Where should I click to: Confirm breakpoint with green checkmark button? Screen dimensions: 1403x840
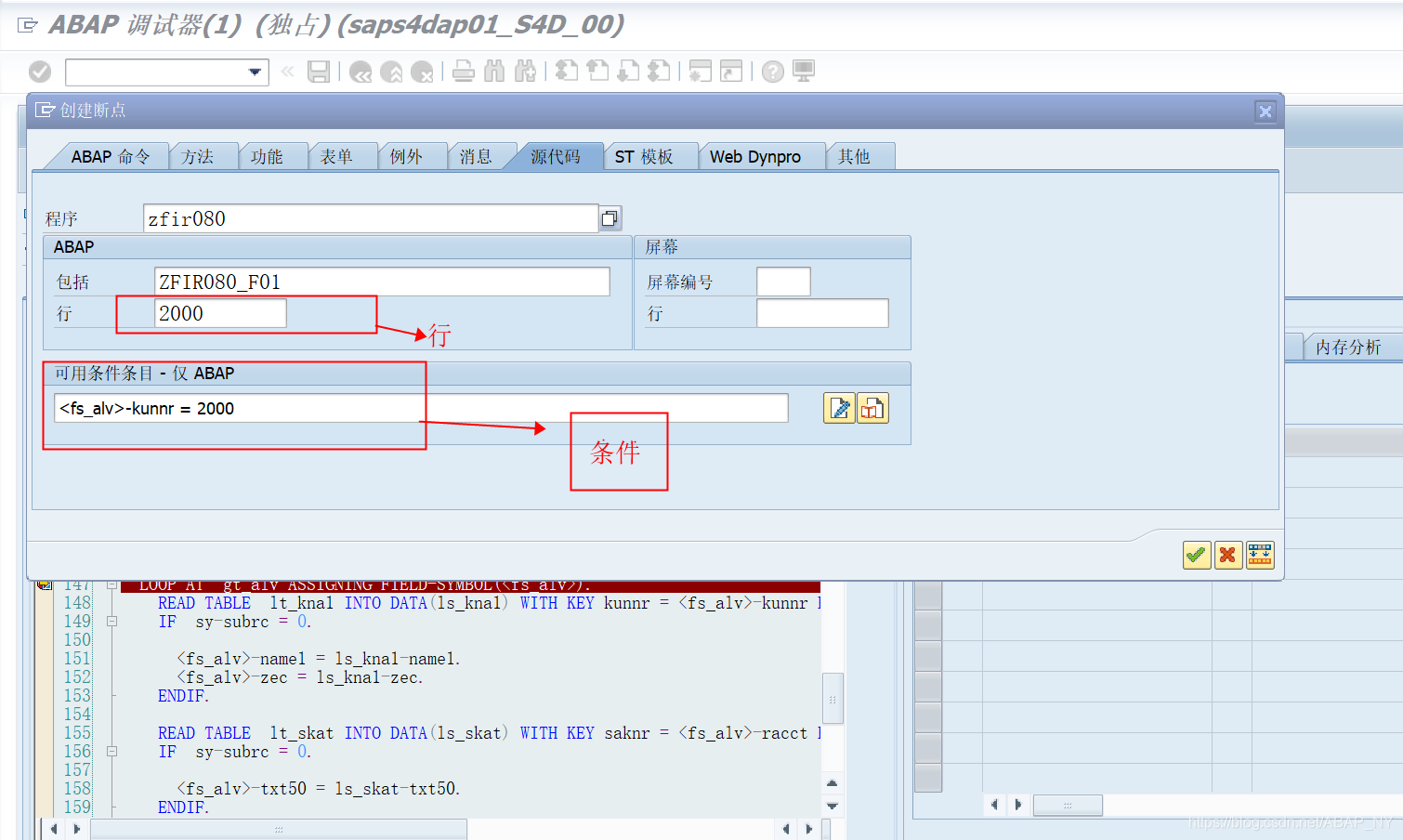tap(1197, 555)
